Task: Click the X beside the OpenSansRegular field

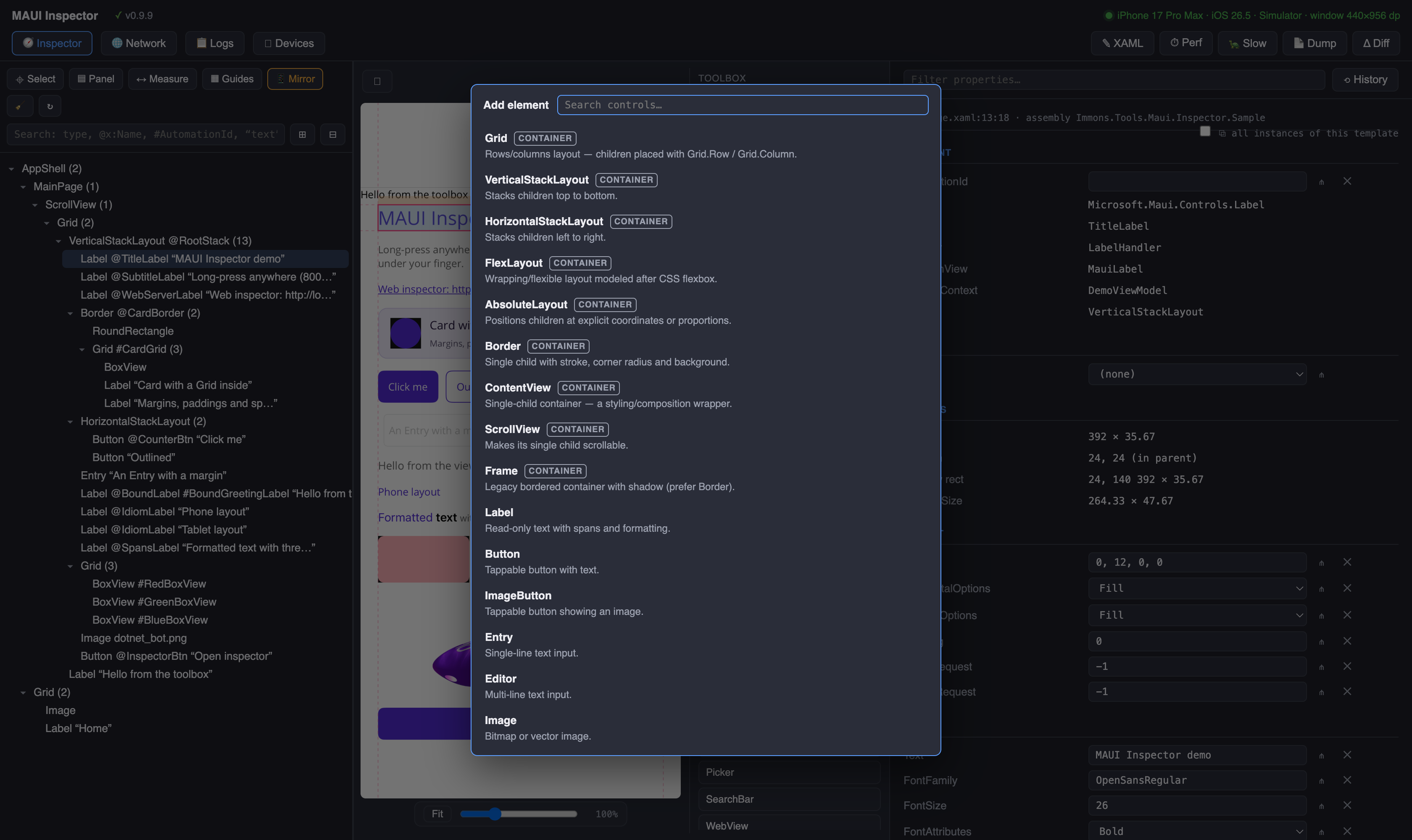Action: tap(1347, 780)
